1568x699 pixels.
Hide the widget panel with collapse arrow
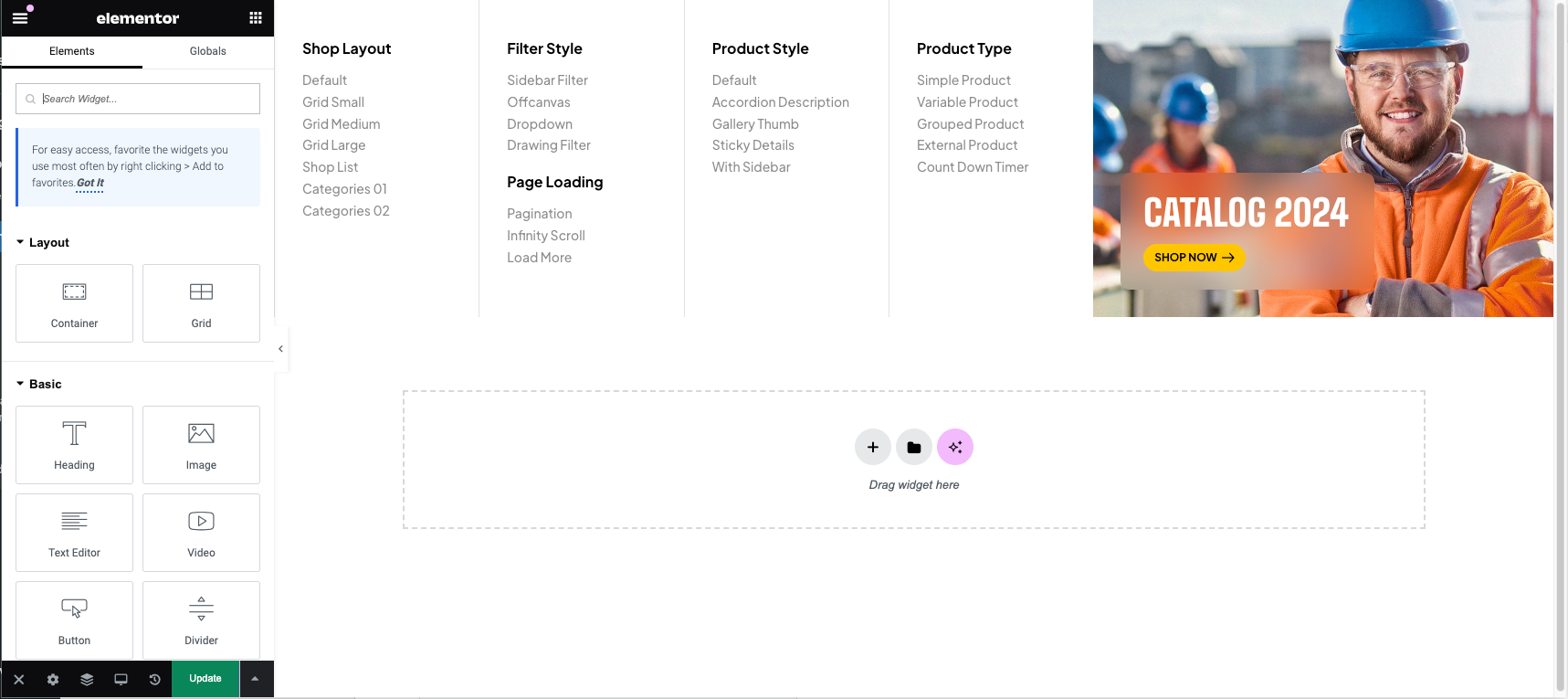[280, 349]
